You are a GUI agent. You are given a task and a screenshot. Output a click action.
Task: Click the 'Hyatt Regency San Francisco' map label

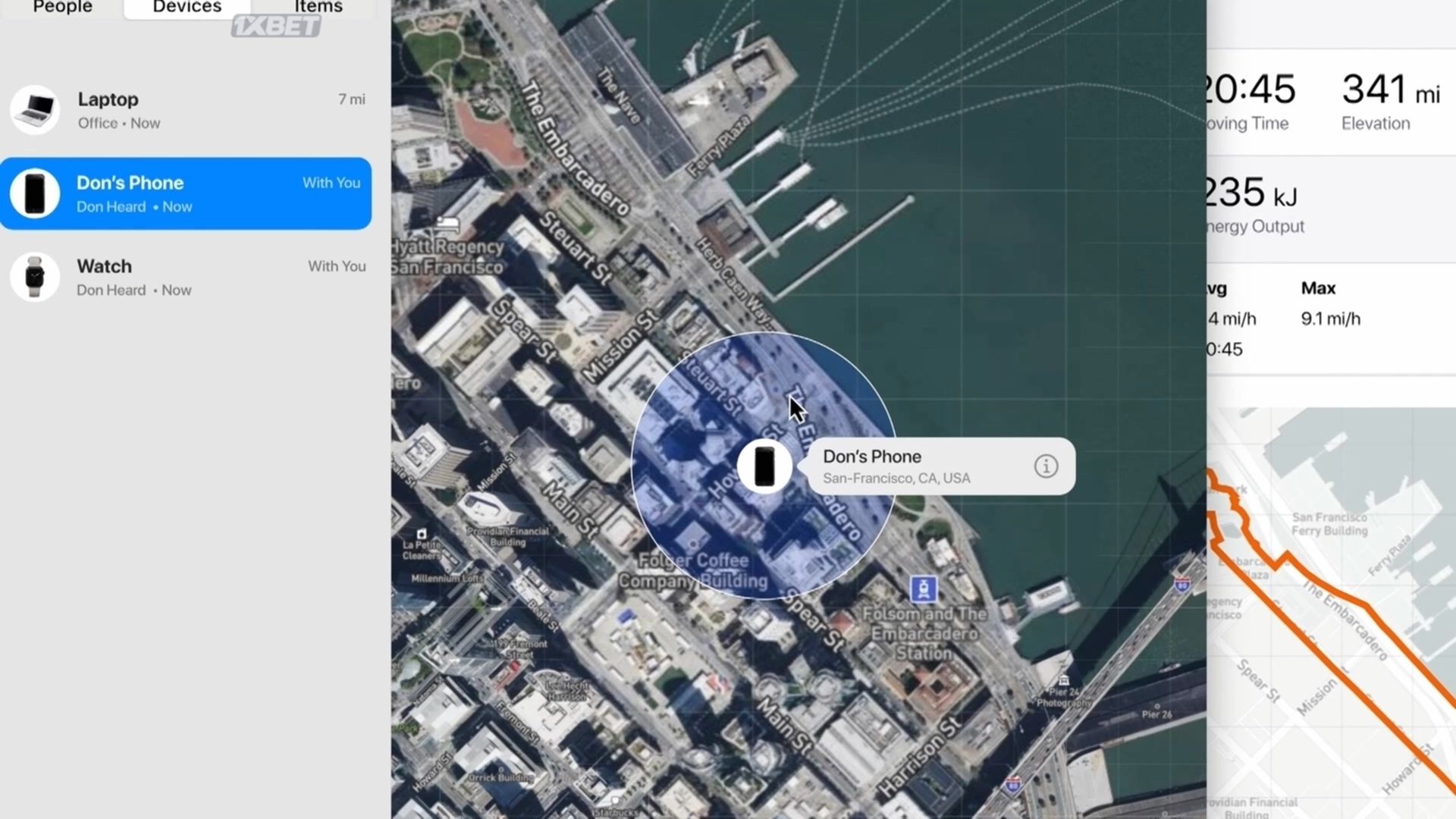[447, 256]
